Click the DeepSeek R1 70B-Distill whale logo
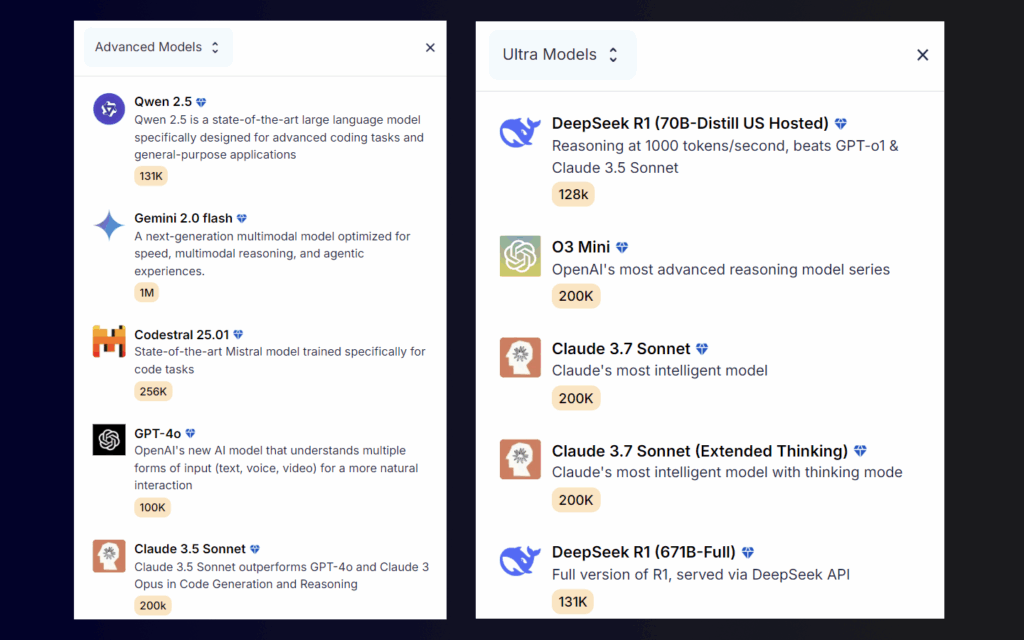 click(x=520, y=133)
